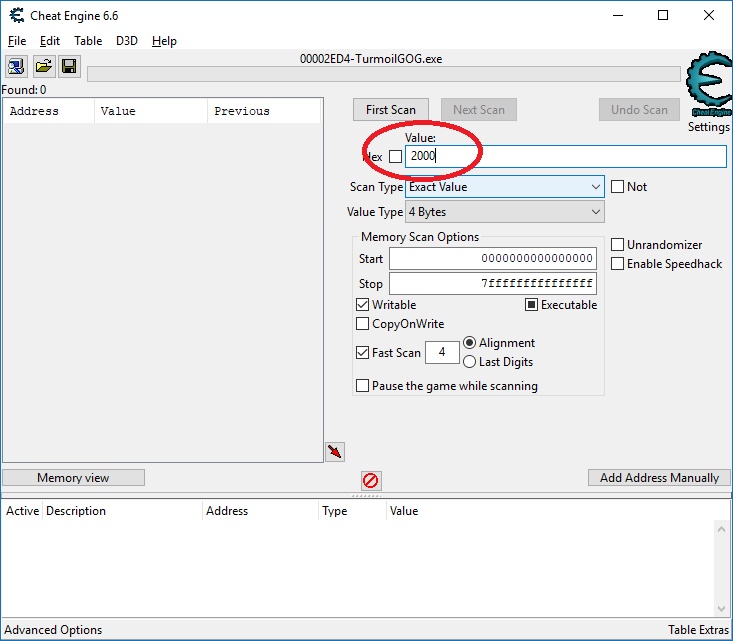The image size is (733, 641).
Task: Click the Value input field
Action: tap(566, 156)
